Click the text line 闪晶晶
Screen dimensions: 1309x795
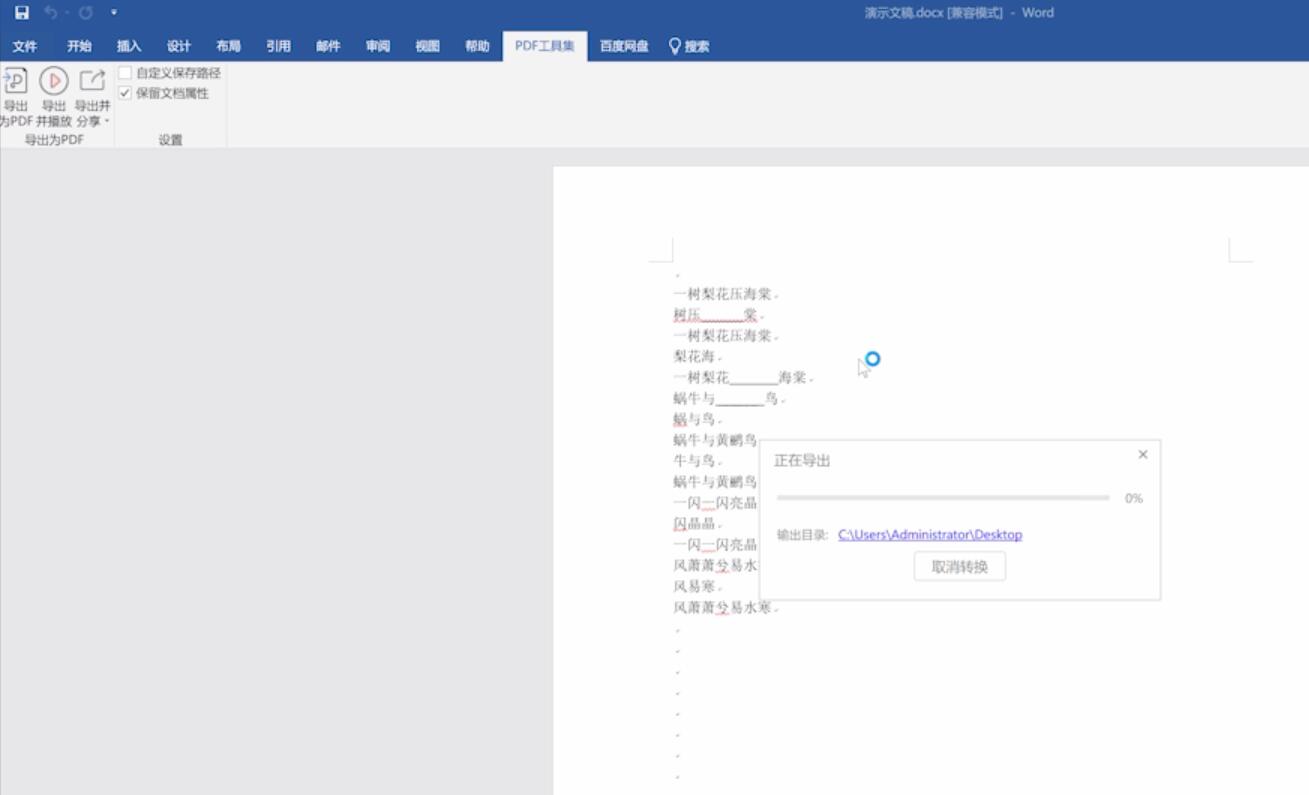pyautogui.click(x=696, y=524)
